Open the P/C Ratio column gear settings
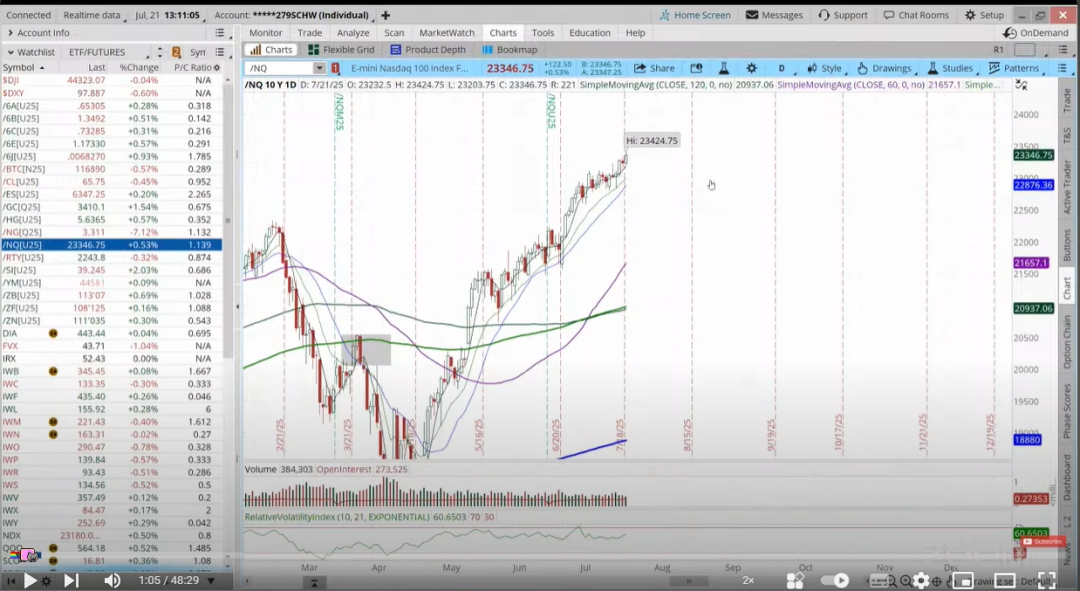1080x591 pixels. [217, 68]
